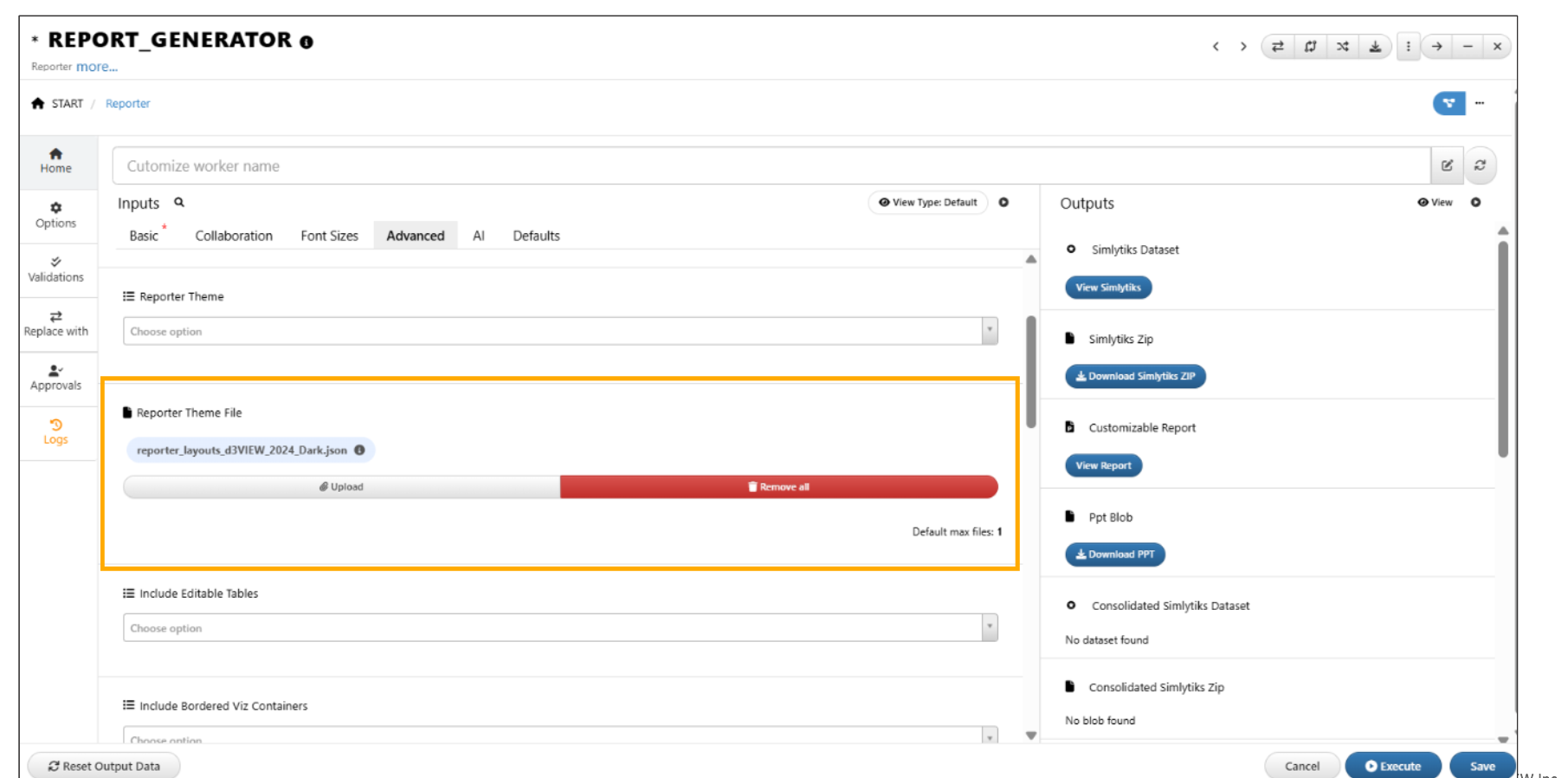Open the Logs history panel
This screenshot has height=778, width=1568.
[55, 431]
